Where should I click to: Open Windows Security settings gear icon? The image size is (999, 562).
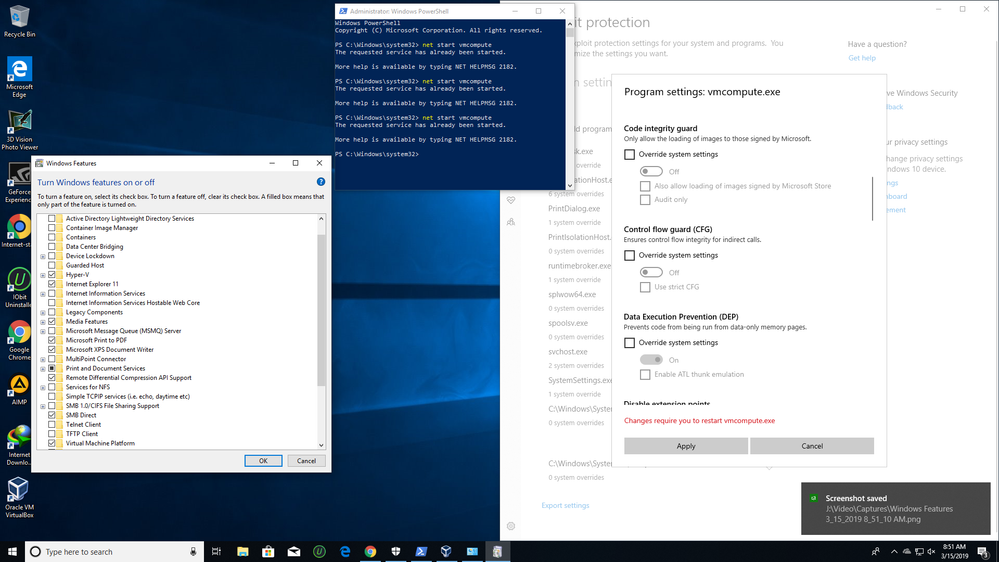pos(511,526)
